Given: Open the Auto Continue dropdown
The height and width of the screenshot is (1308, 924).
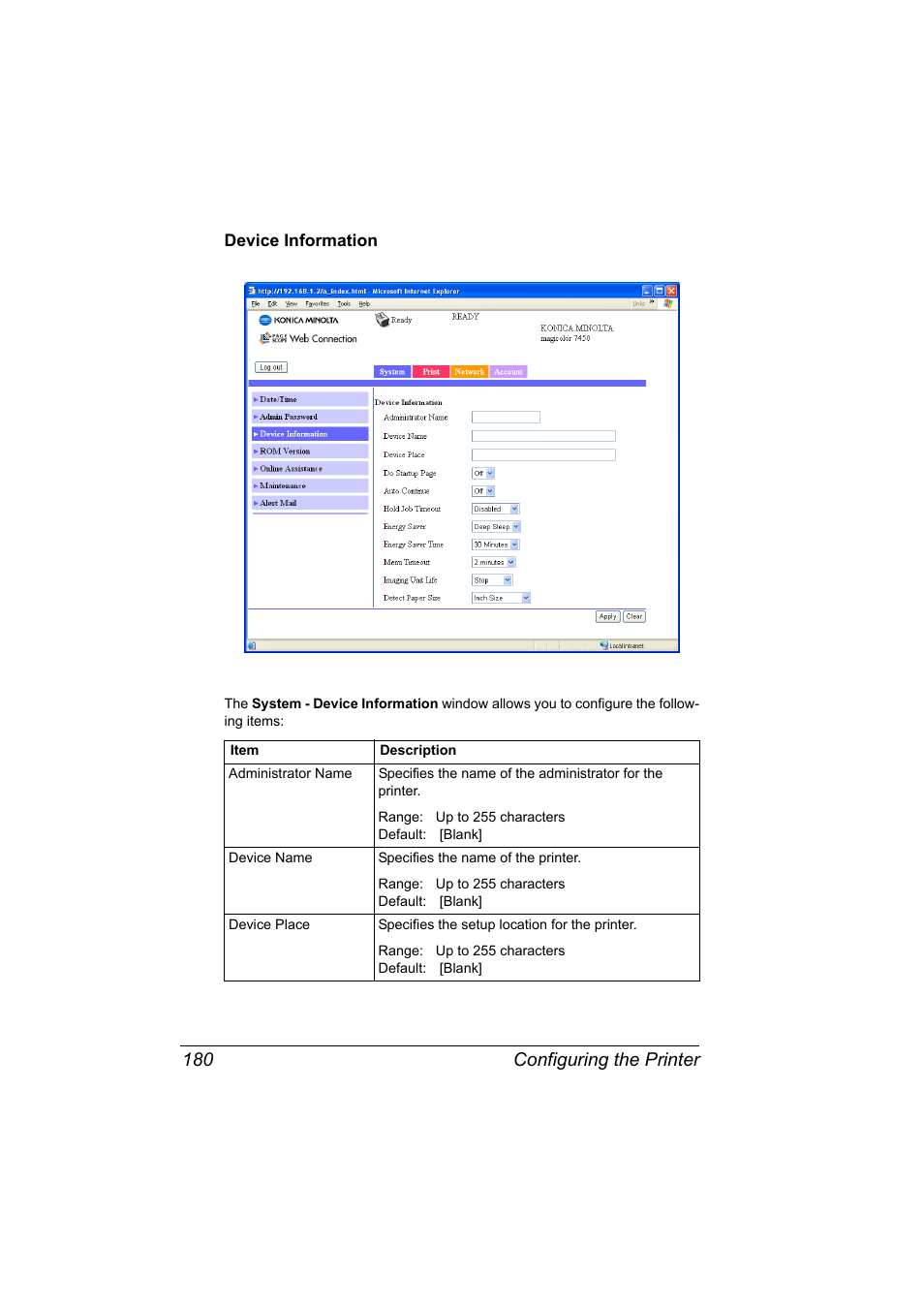Looking at the screenshot, I should coord(483,491).
